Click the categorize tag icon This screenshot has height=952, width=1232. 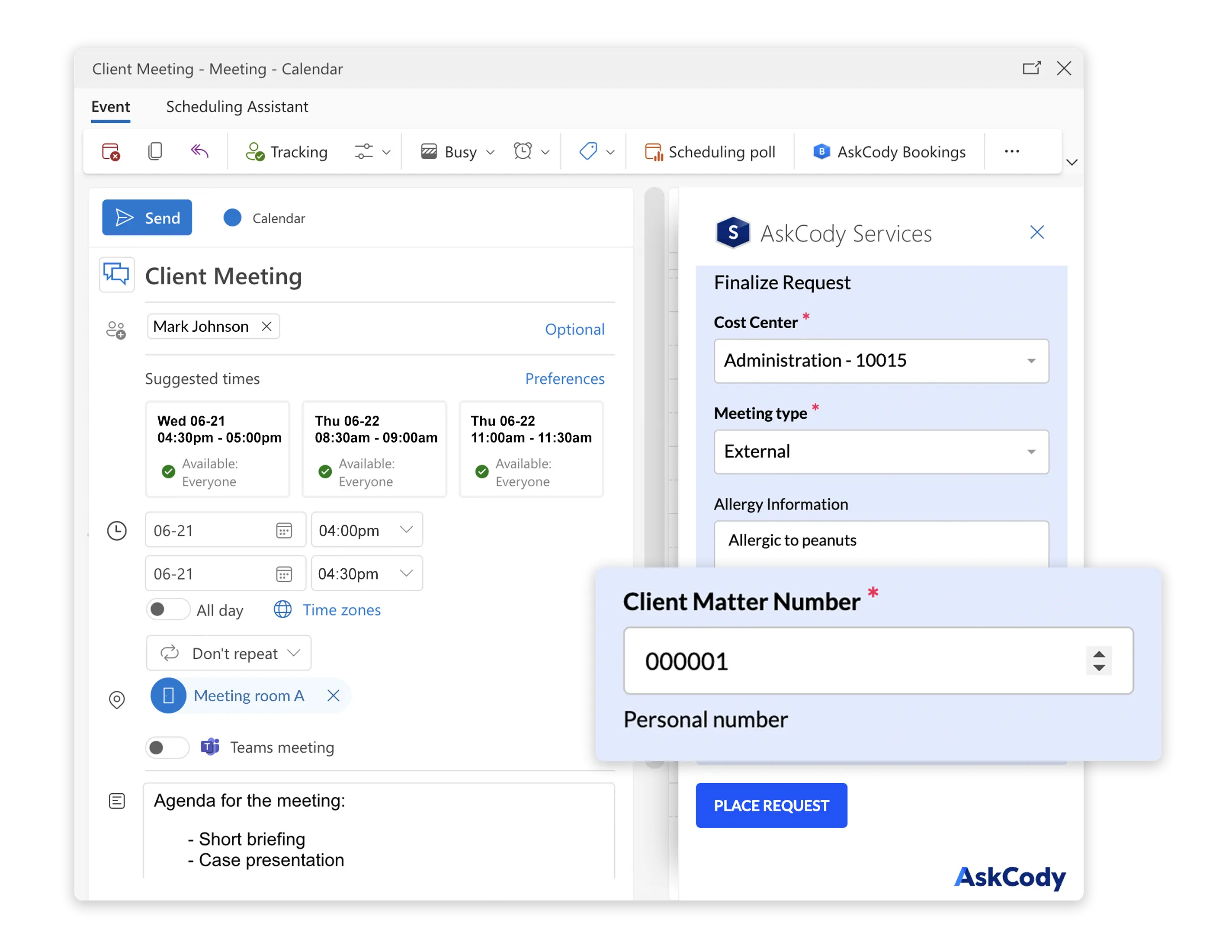pyautogui.click(x=588, y=151)
